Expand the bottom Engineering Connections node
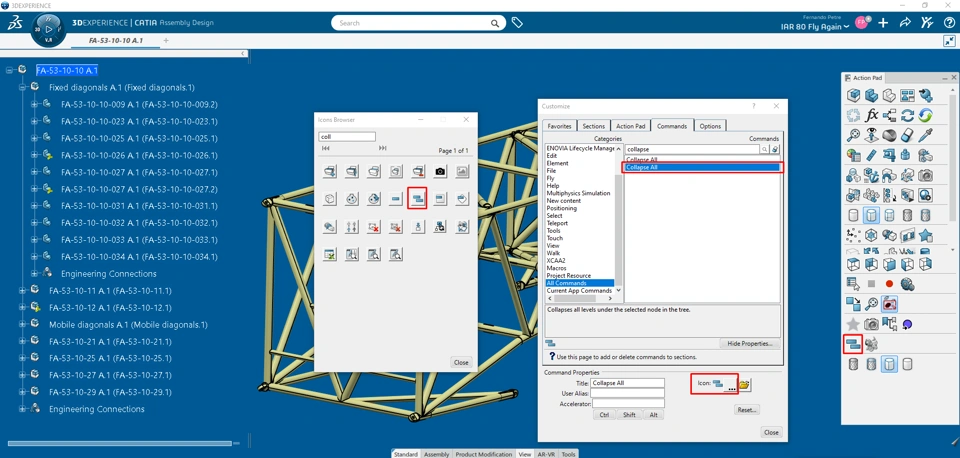The width and height of the screenshot is (960, 458). (x=21, y=409)
